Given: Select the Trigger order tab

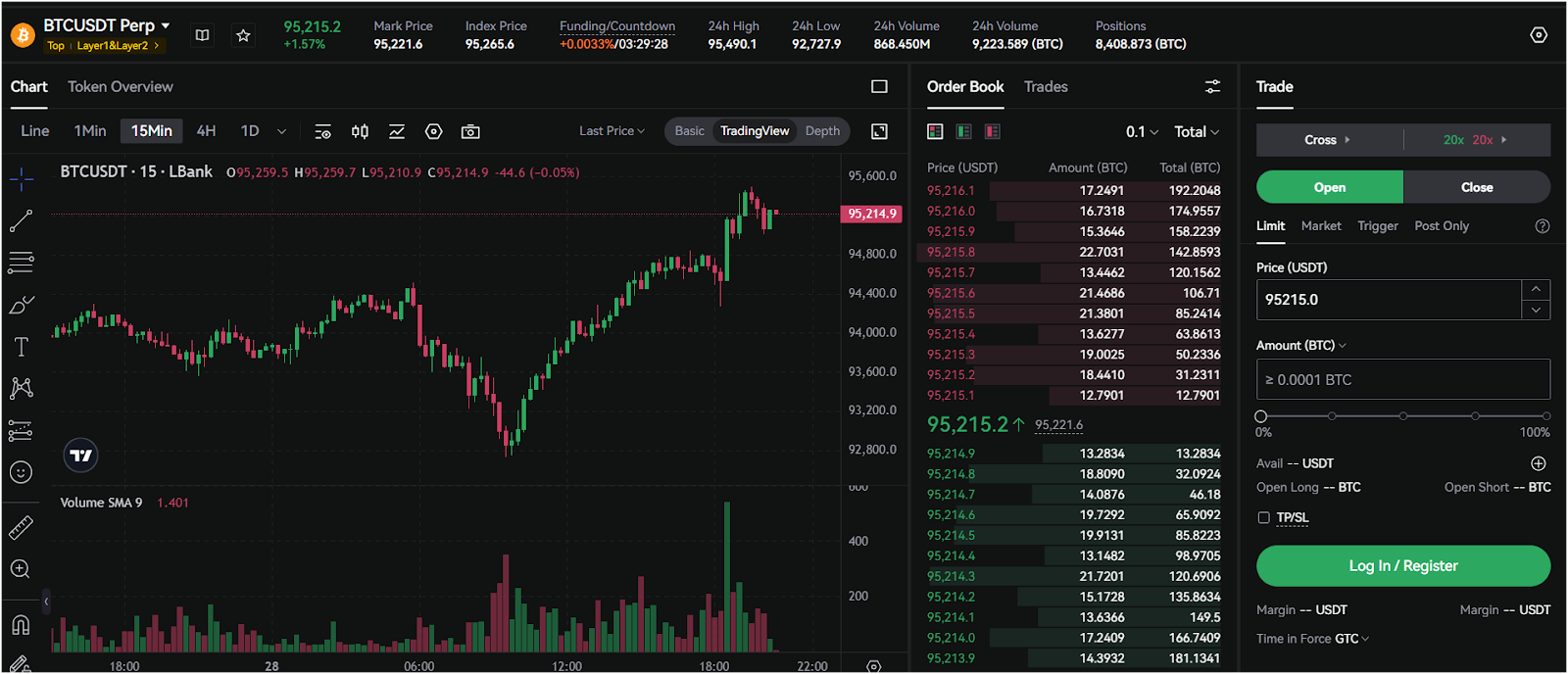Looking at the screenshot, I should coord(1378,226).
